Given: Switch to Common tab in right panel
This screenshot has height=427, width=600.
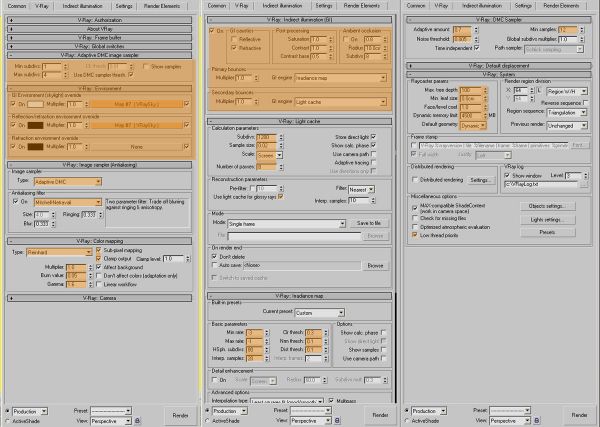Looking at the screenshot, I should (x=416, y=6).
